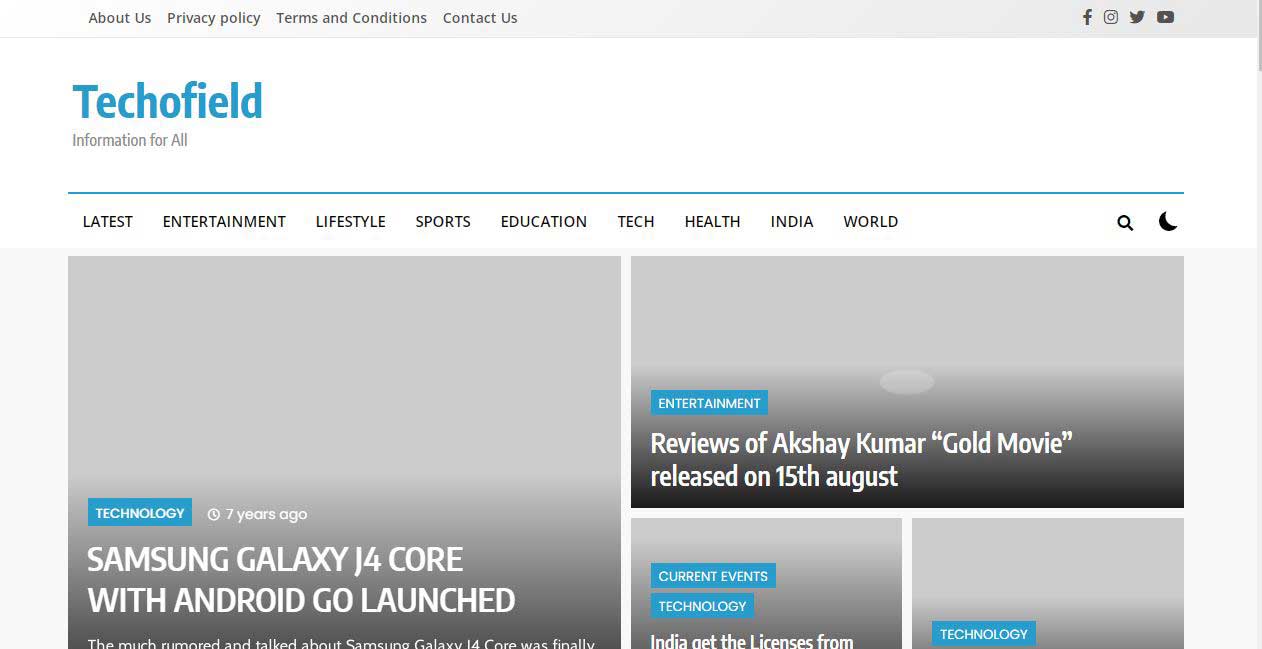The height and width of the screenshot is (649, 1262).
Task: Click ENTERTAINMENT tag on Akshay Kumar article
Action: click(x=709, y=403)
